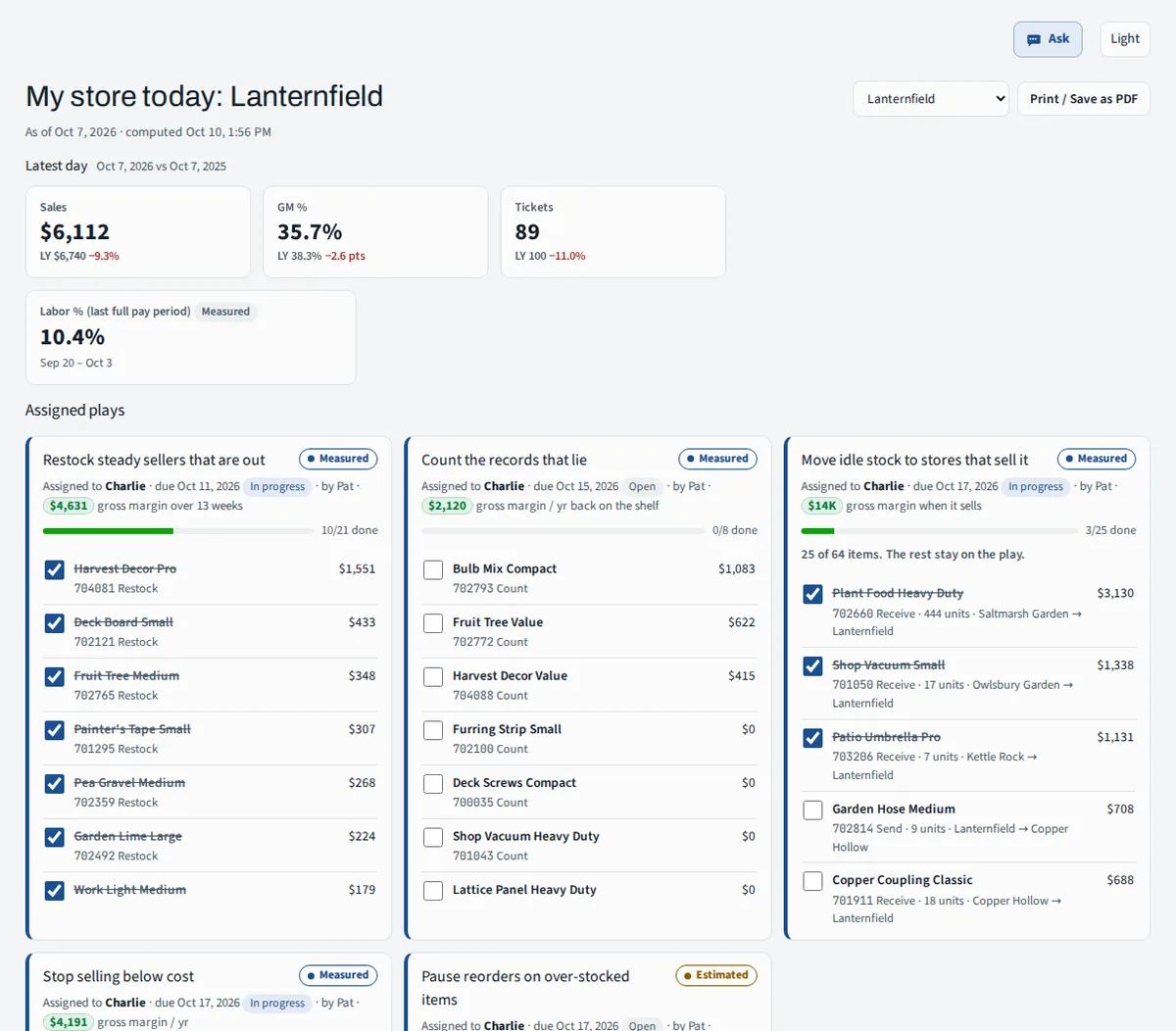The height and width of the screenshot is (1031, 1176).
Task: Check Furring Strip Small count checkbox
Action: [433, 730]
